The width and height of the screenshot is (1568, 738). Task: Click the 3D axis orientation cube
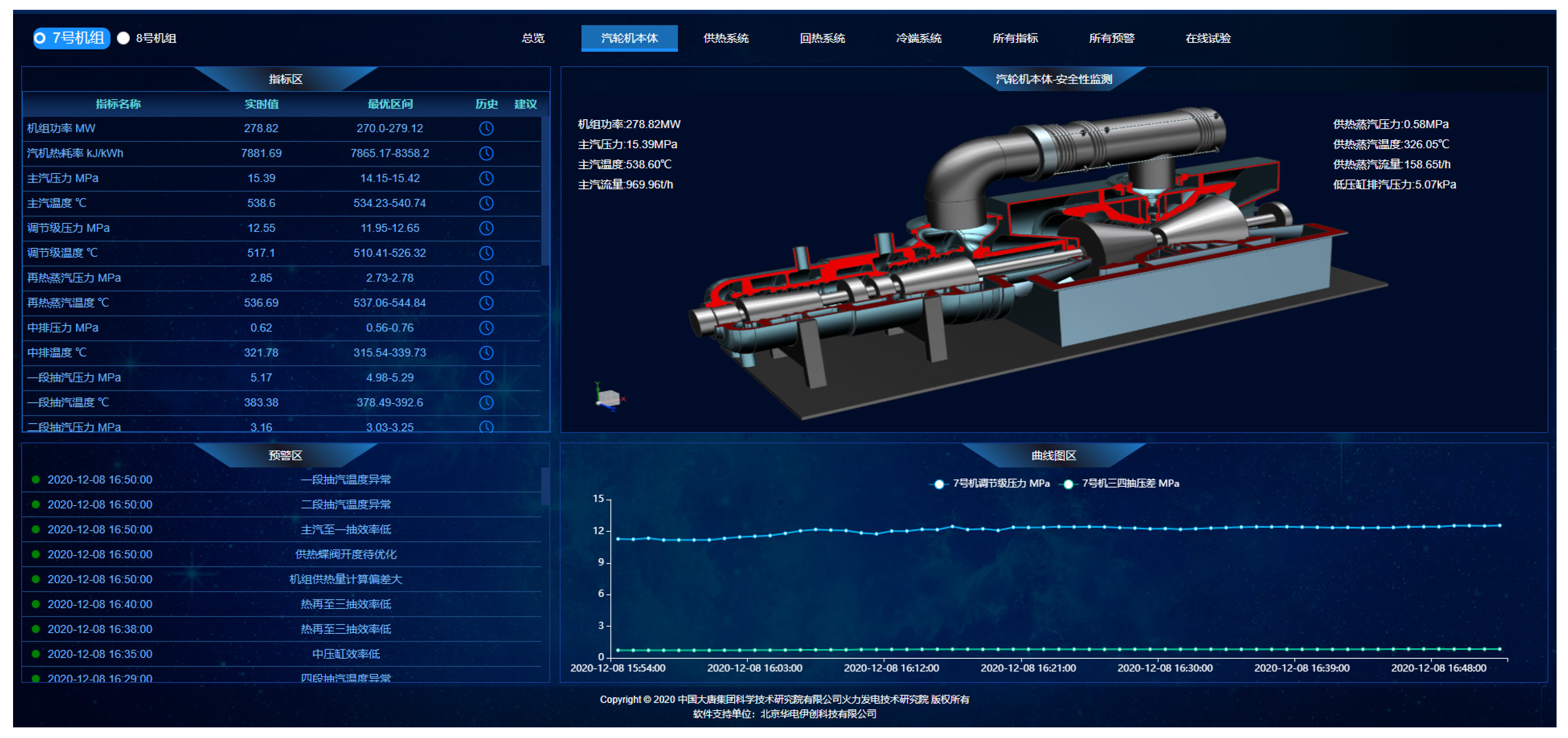[609, 398]
